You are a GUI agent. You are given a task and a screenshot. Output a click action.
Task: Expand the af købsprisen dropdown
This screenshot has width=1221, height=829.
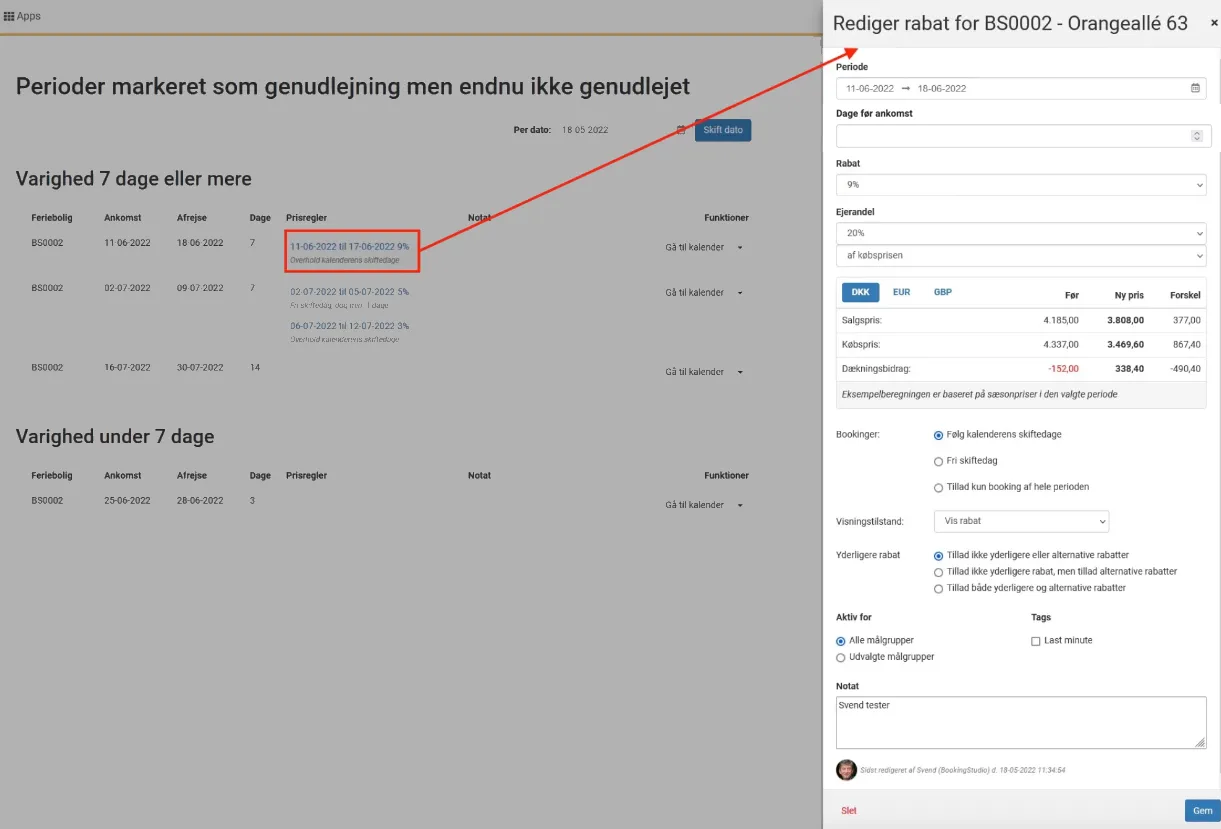point(1021,255)
